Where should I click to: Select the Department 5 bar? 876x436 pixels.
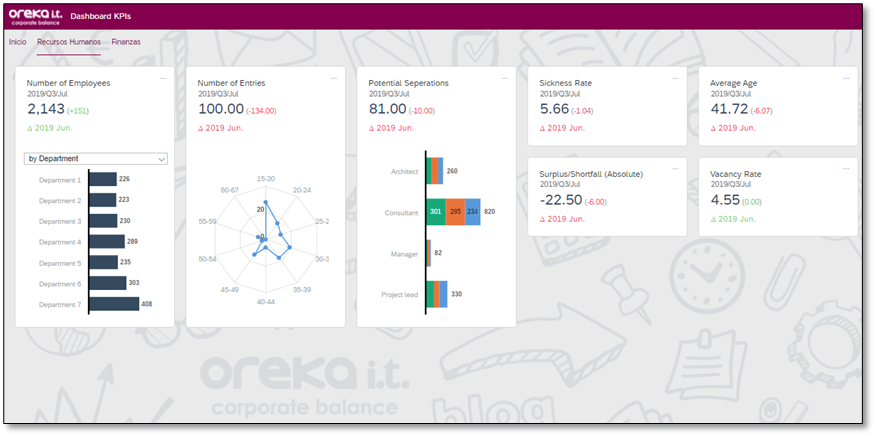click(103, 262)
